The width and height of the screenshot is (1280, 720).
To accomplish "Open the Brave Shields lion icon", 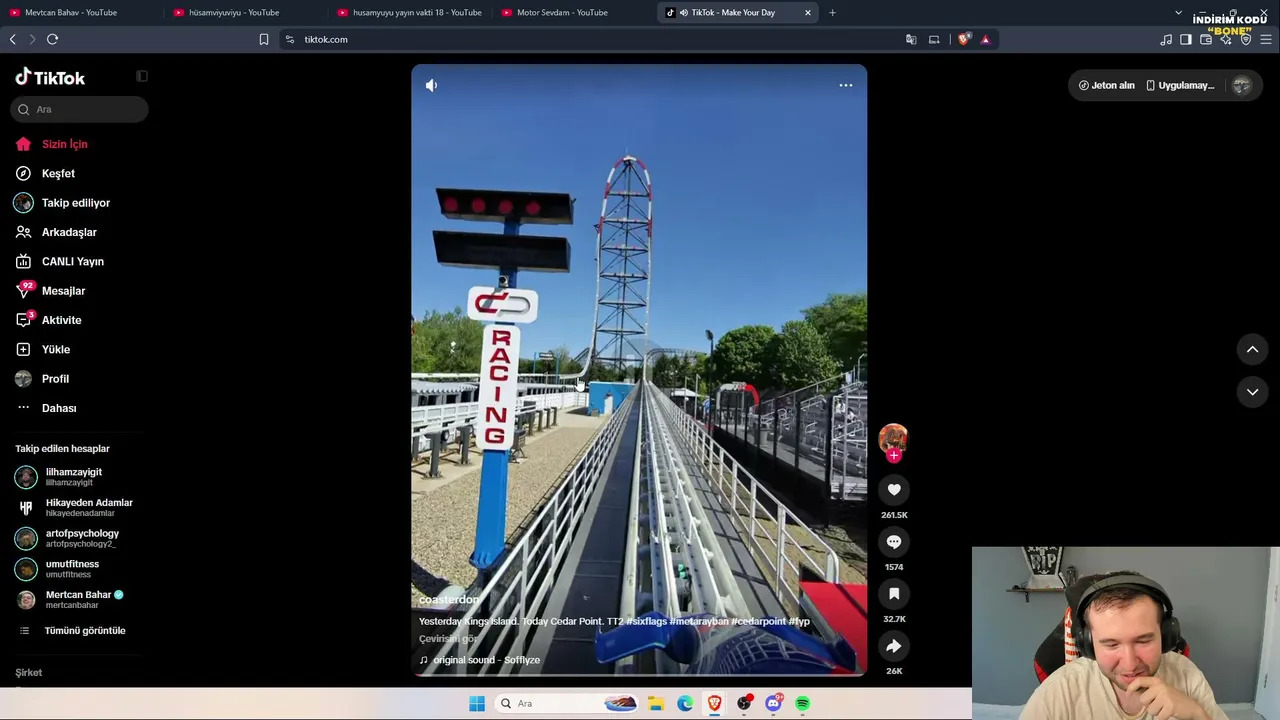I will coord(964,39).
